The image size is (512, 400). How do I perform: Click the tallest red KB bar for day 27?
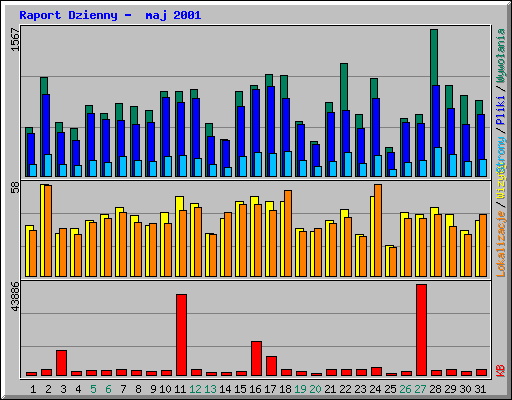coord(421,330)
